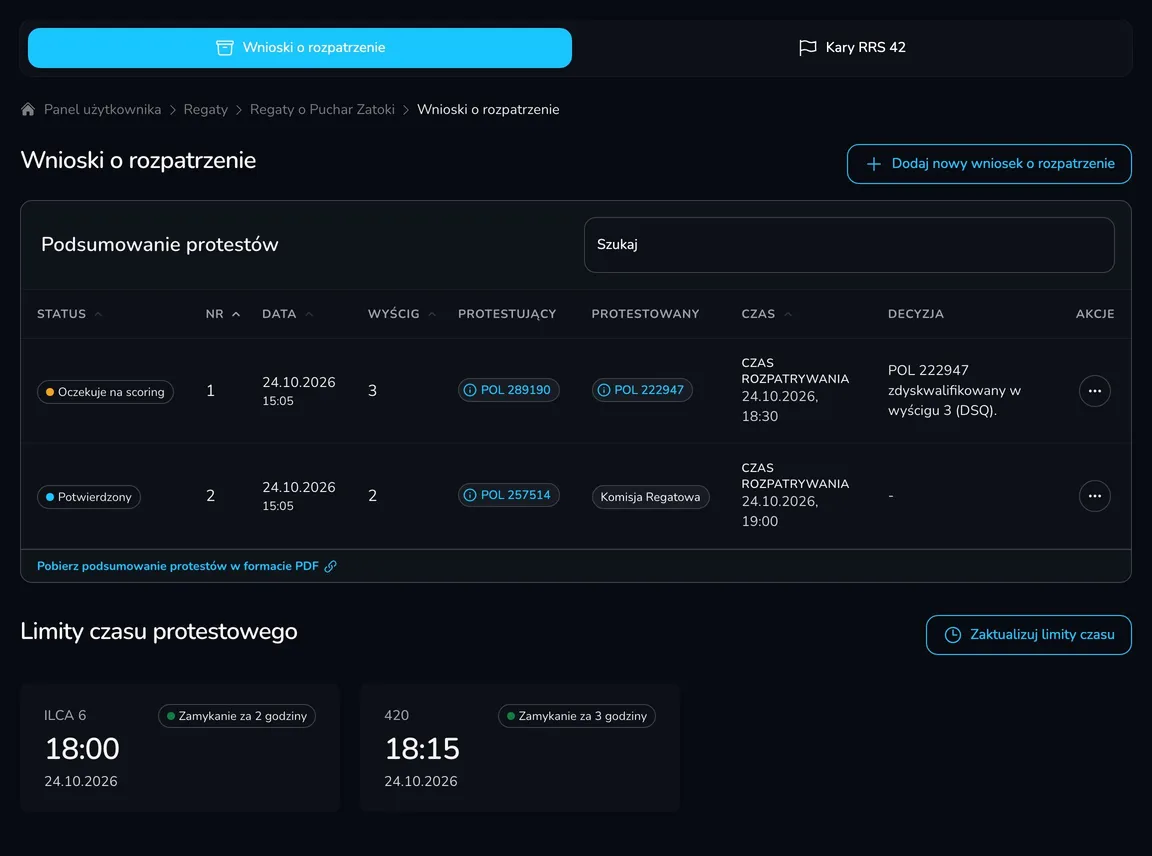This screenshot has width=1152, height=856.
Task: Download protest summary as PDF link
Action: (x=187, y=566)
